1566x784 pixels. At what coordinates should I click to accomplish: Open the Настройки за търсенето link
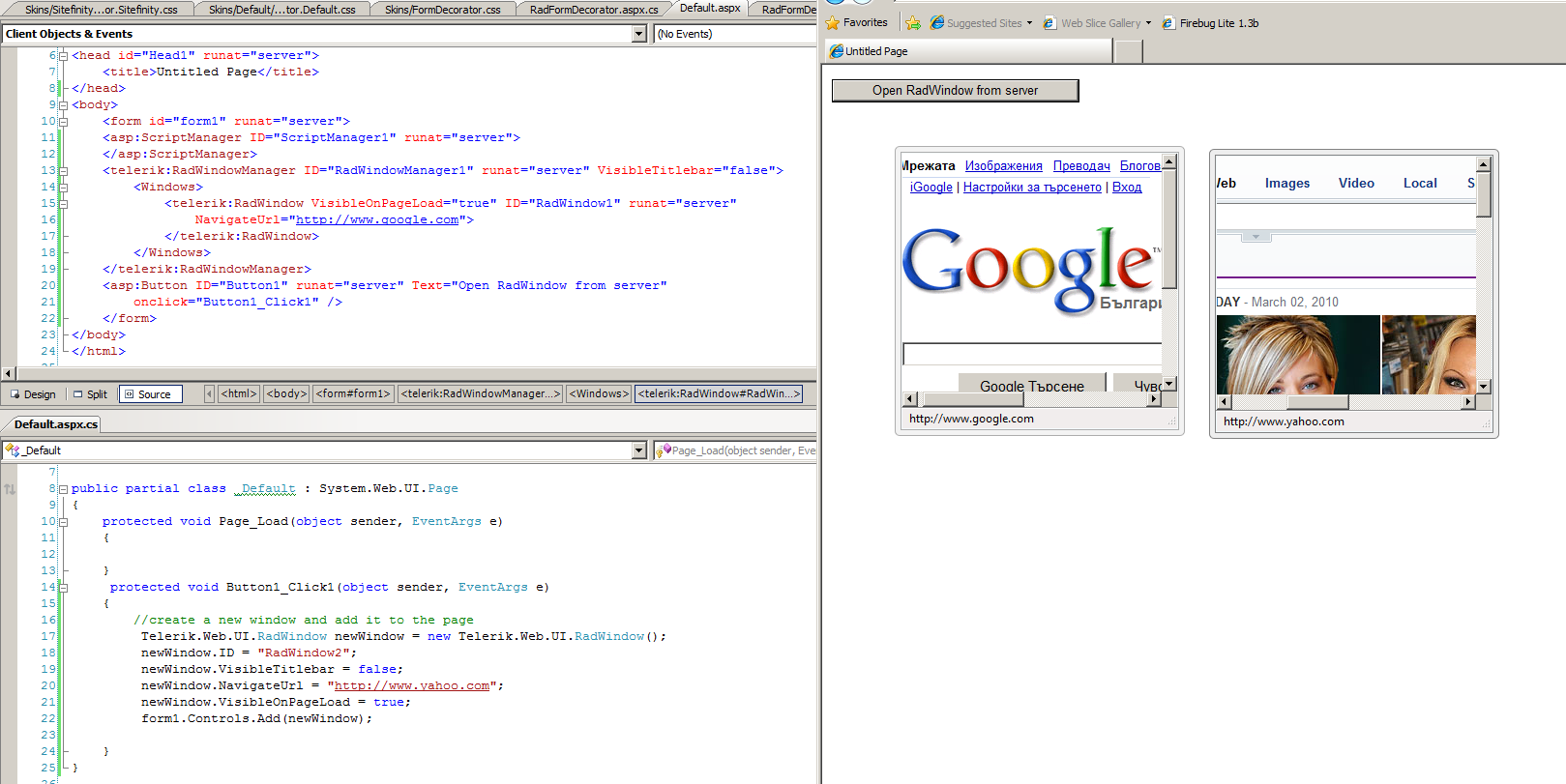tap(1032, 188)
